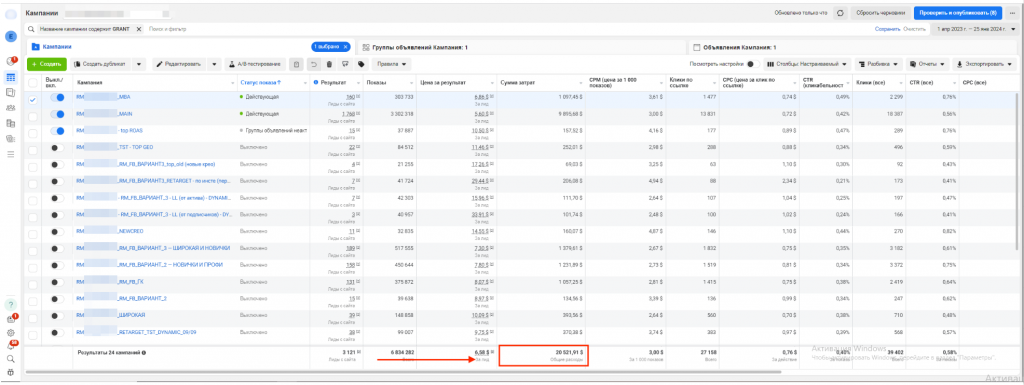Click the horizontal scrollbar below the table
This screenshot has width=1024, height=385.
tap(403, 373)
